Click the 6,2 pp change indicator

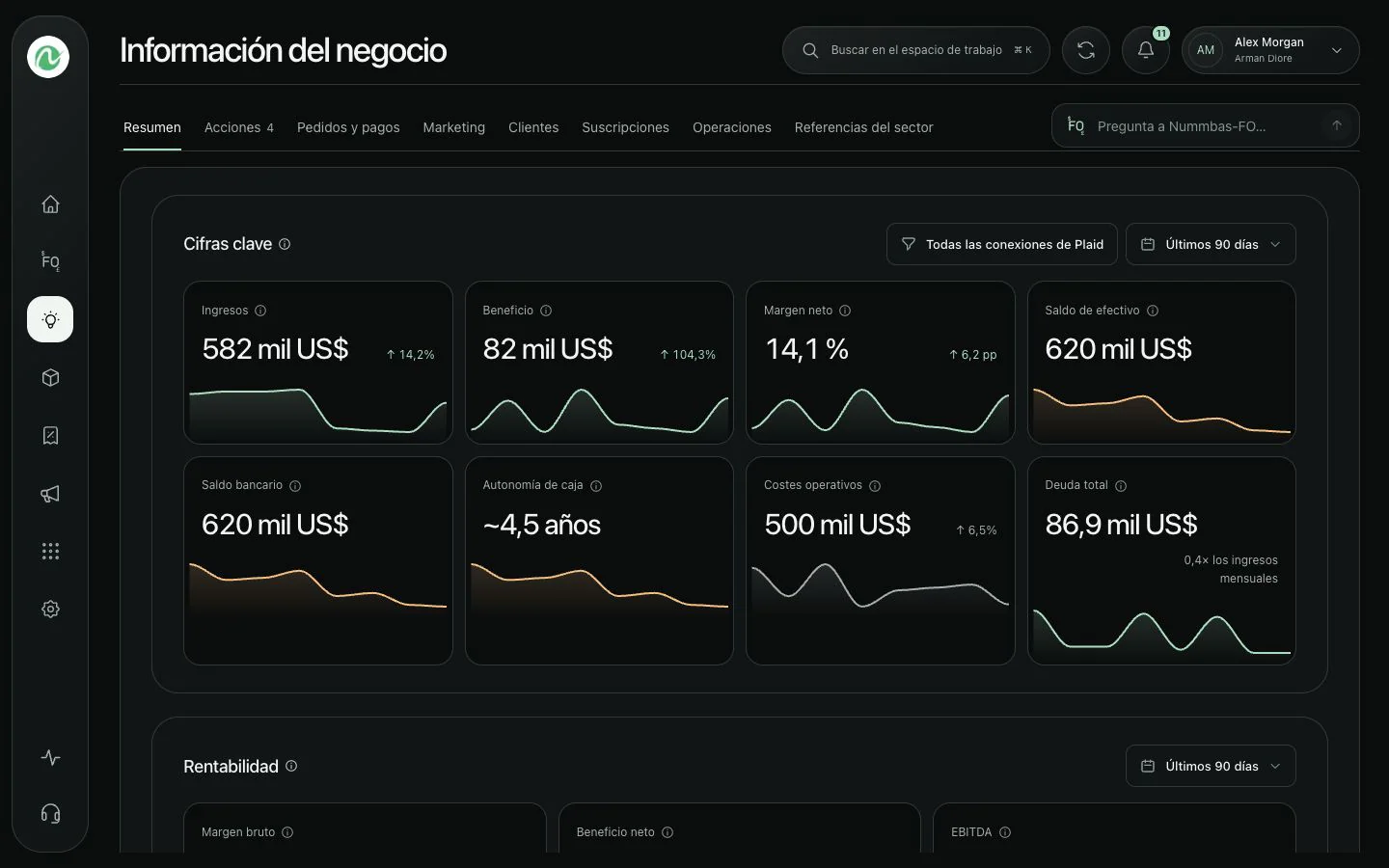tap(972, 355)
